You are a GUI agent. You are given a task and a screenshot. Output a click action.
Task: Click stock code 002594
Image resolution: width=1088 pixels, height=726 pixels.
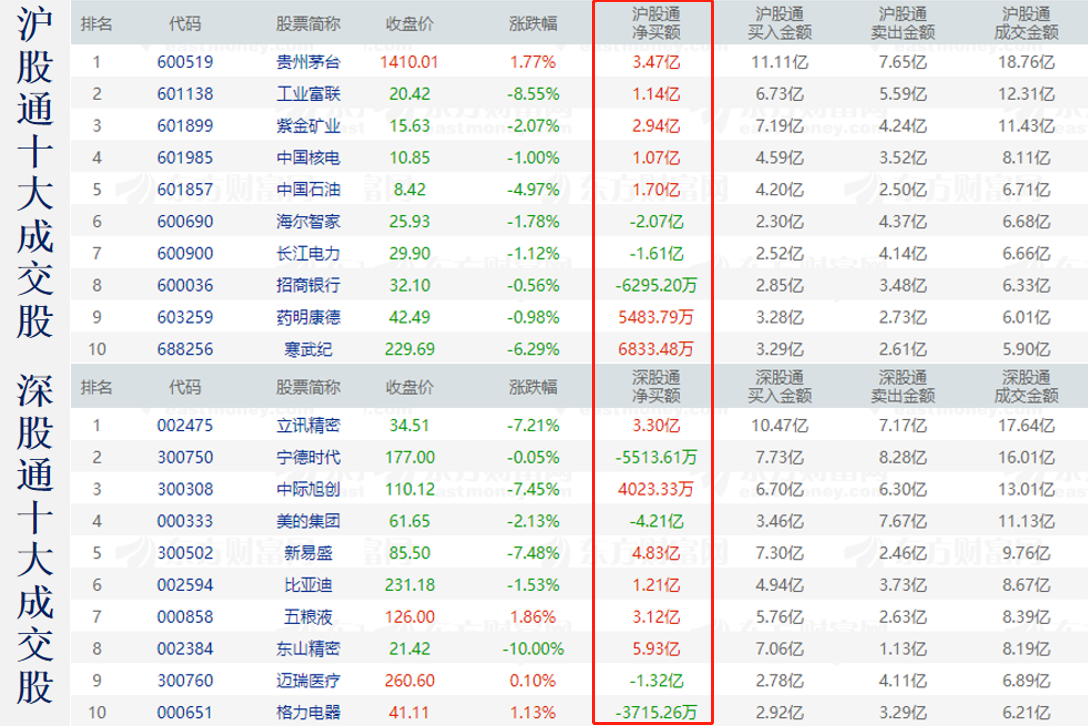(x=185, y=585)
